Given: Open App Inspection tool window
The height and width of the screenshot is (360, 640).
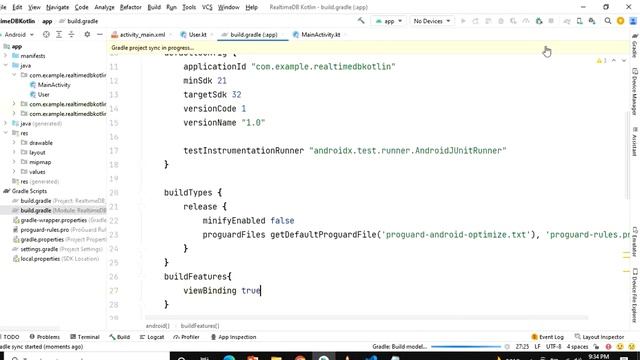Looking at the screenshot, I should (233, 337).
